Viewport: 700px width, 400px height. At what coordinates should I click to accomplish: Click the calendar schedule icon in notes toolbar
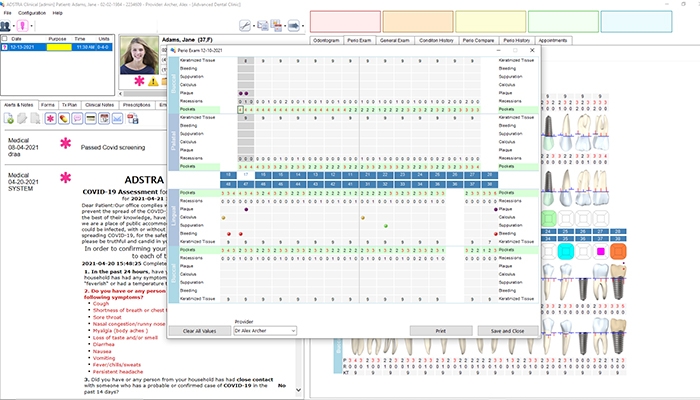pos(104,118)
